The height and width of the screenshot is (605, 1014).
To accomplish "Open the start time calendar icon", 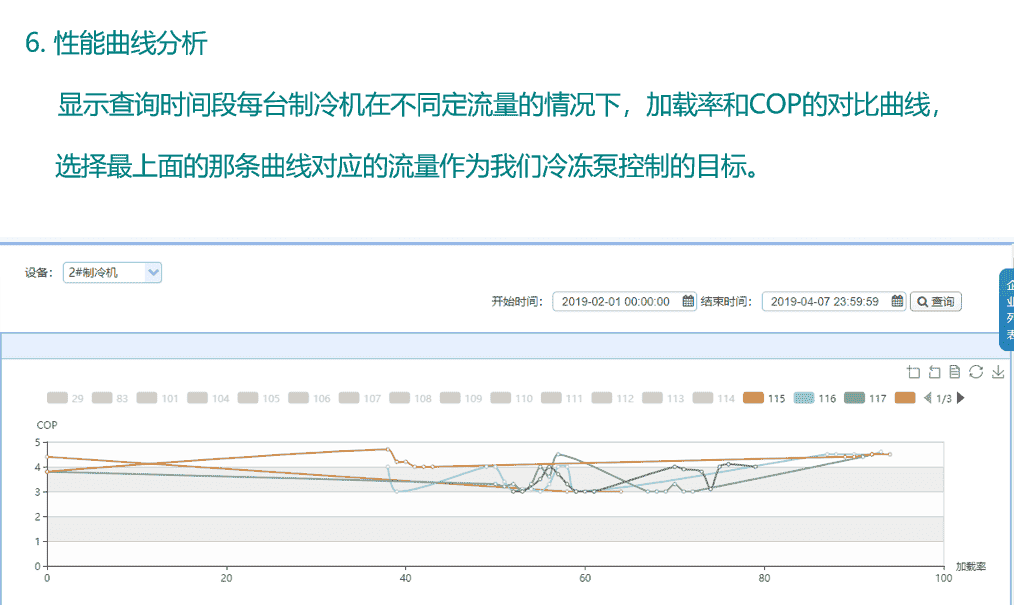I will pos(688,301).
